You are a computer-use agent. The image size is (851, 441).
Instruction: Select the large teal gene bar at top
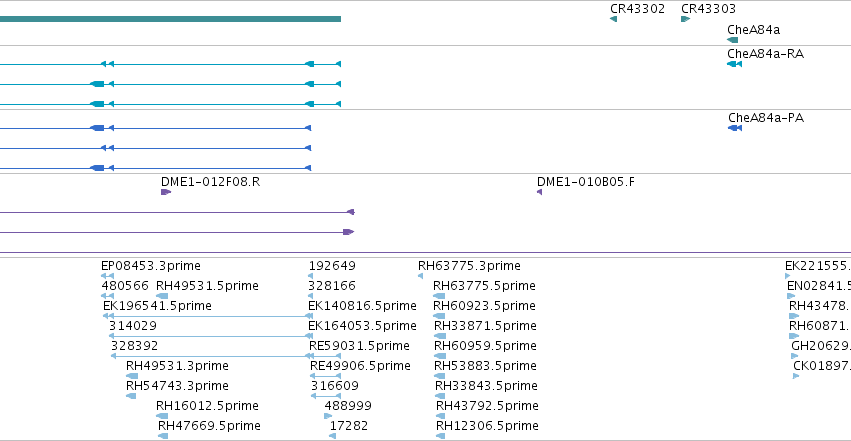(170, 19)
